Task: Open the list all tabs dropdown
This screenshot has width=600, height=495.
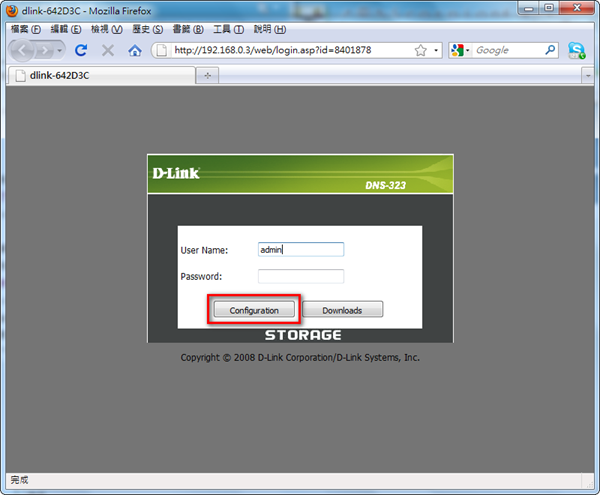Action: pos(588,76)
